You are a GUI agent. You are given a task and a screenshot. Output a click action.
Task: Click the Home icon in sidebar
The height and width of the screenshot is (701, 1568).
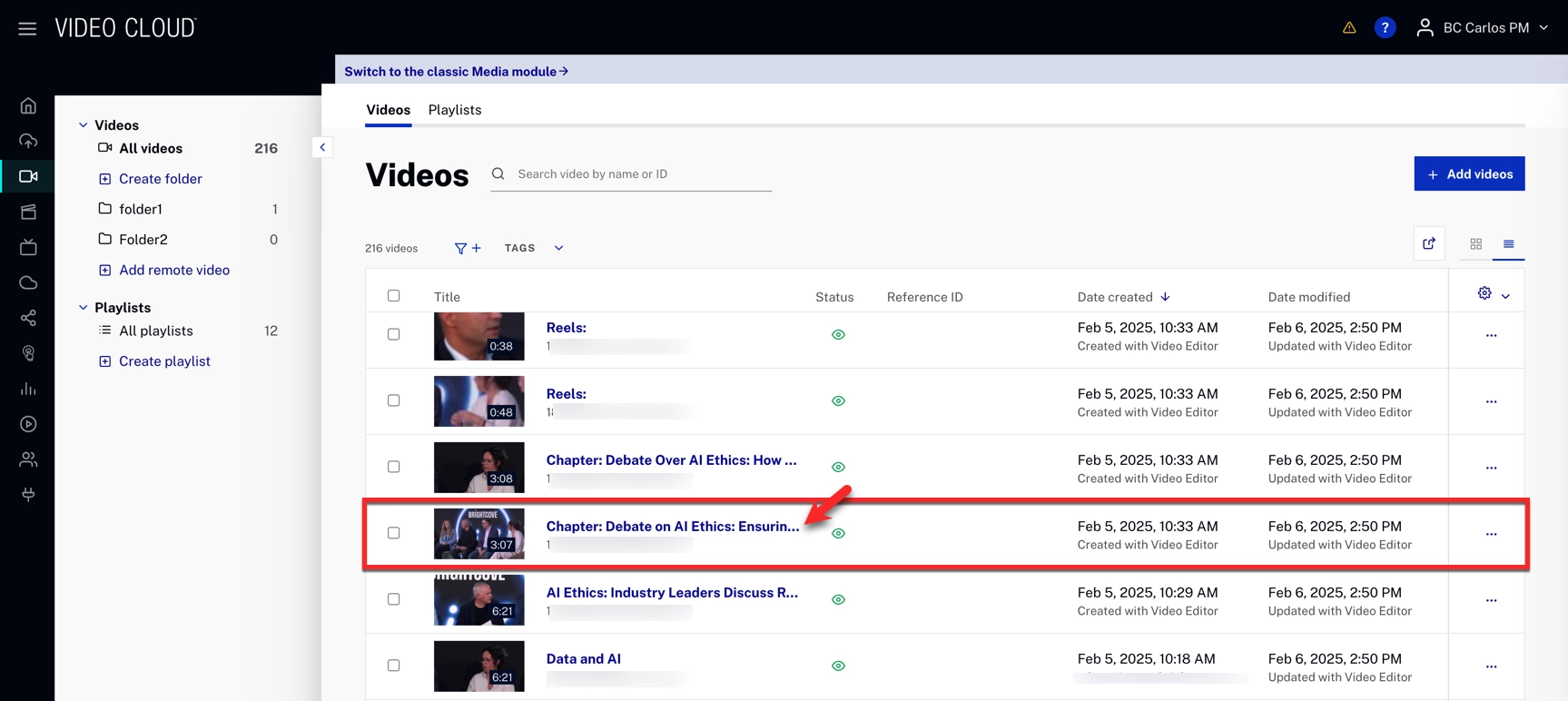tap(28, 106)
